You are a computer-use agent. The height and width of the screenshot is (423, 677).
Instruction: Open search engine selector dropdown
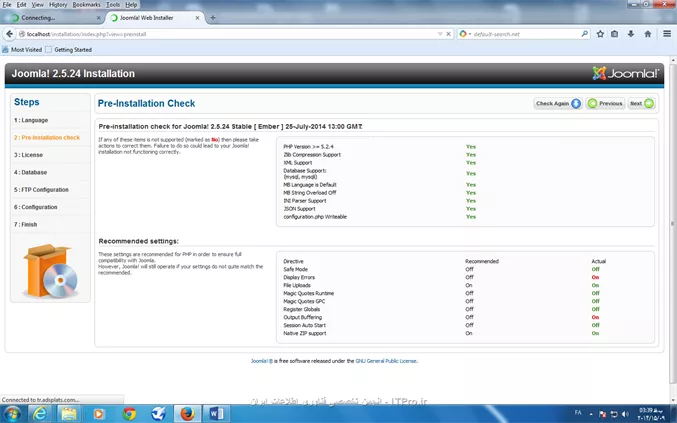tap(465, 34)
